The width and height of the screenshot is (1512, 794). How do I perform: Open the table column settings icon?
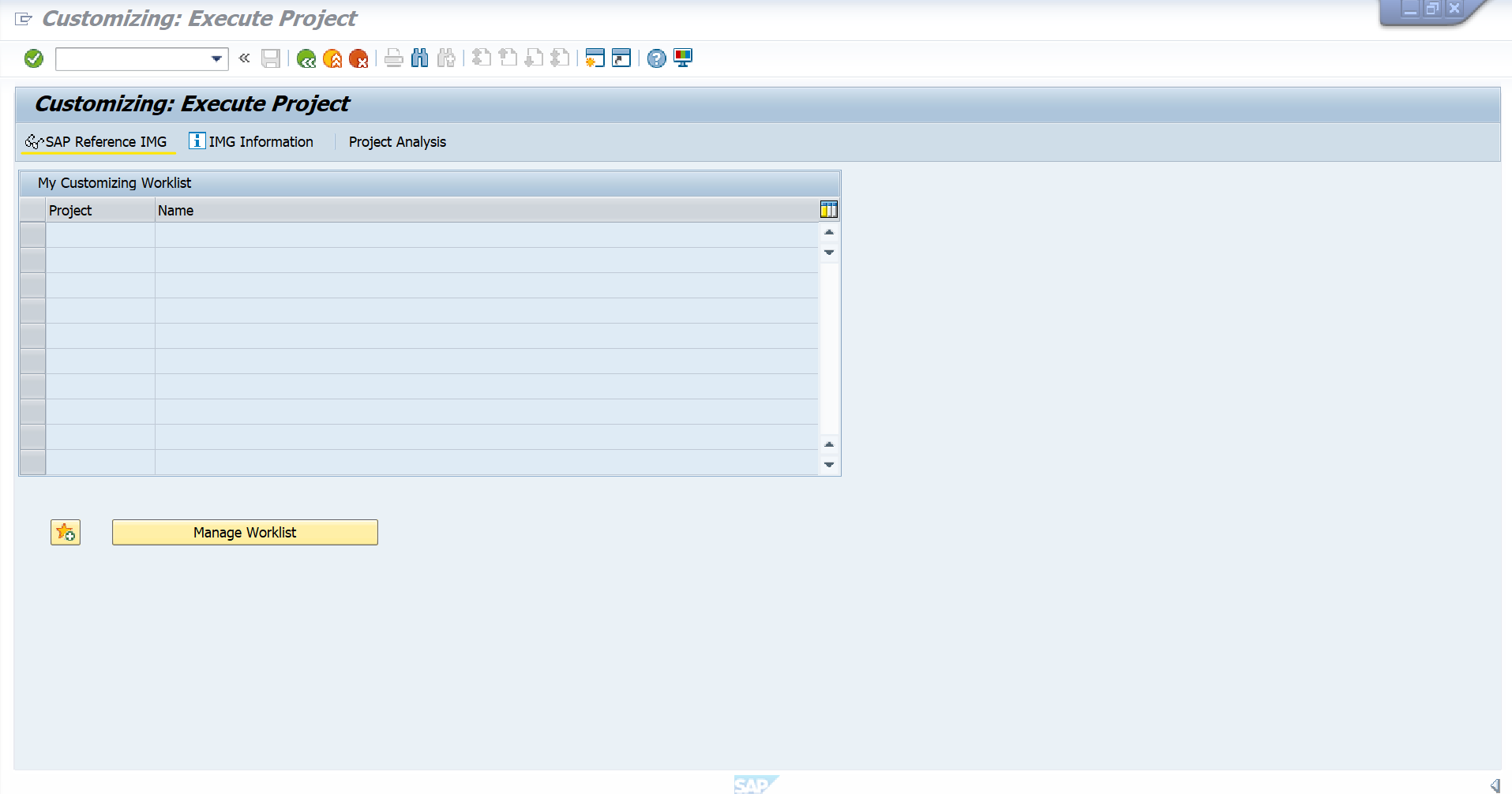coord(828,210)
